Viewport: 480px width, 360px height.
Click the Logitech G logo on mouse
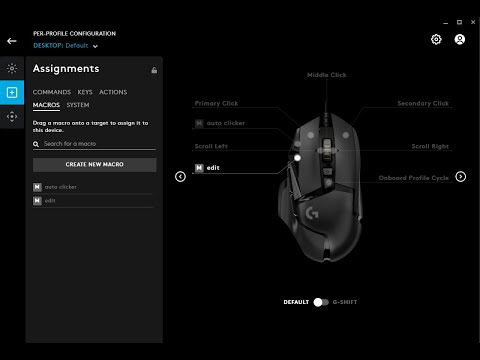[312, 213]
